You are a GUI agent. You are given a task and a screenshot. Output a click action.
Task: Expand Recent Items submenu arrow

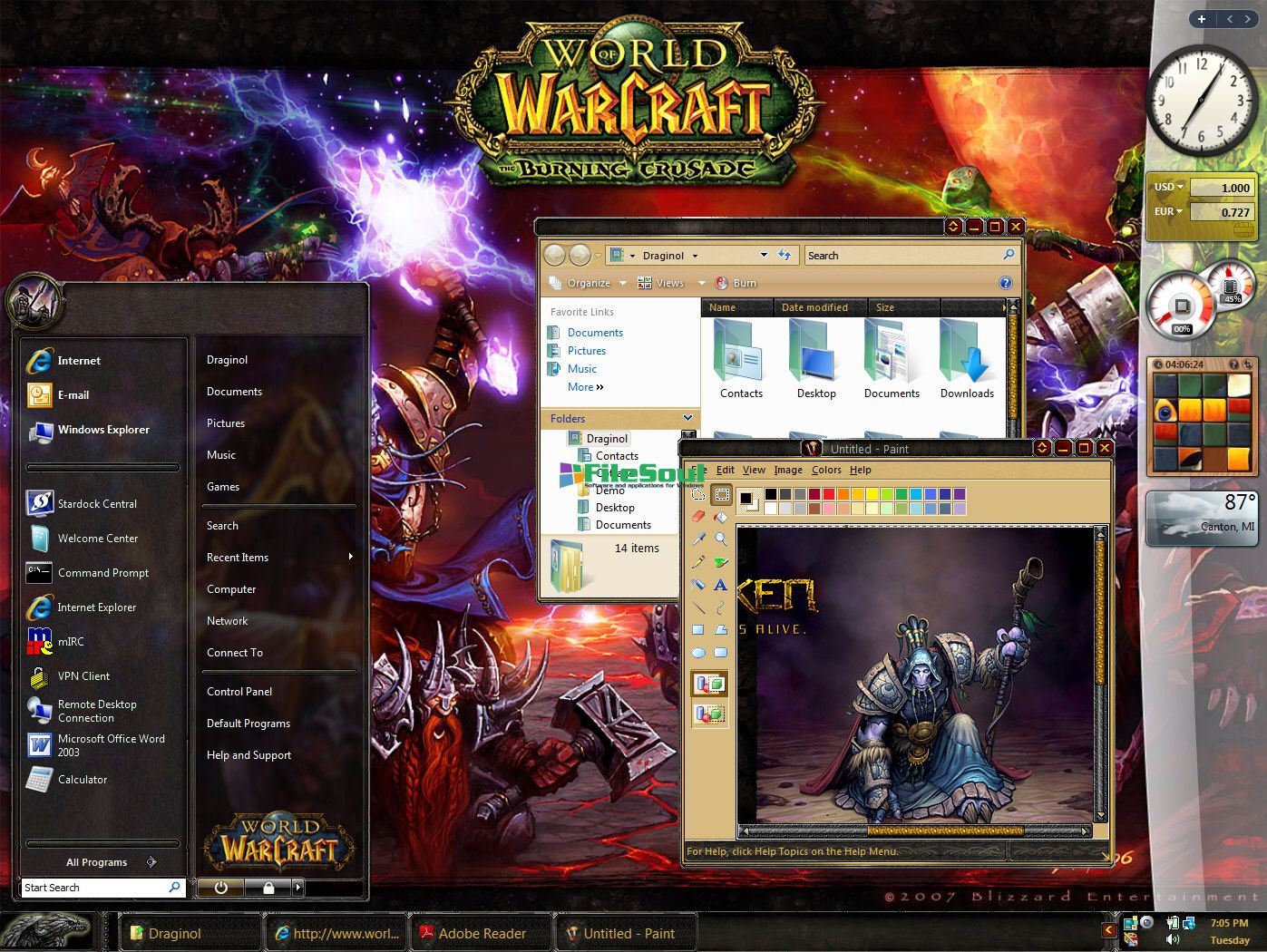pos(350,557)
